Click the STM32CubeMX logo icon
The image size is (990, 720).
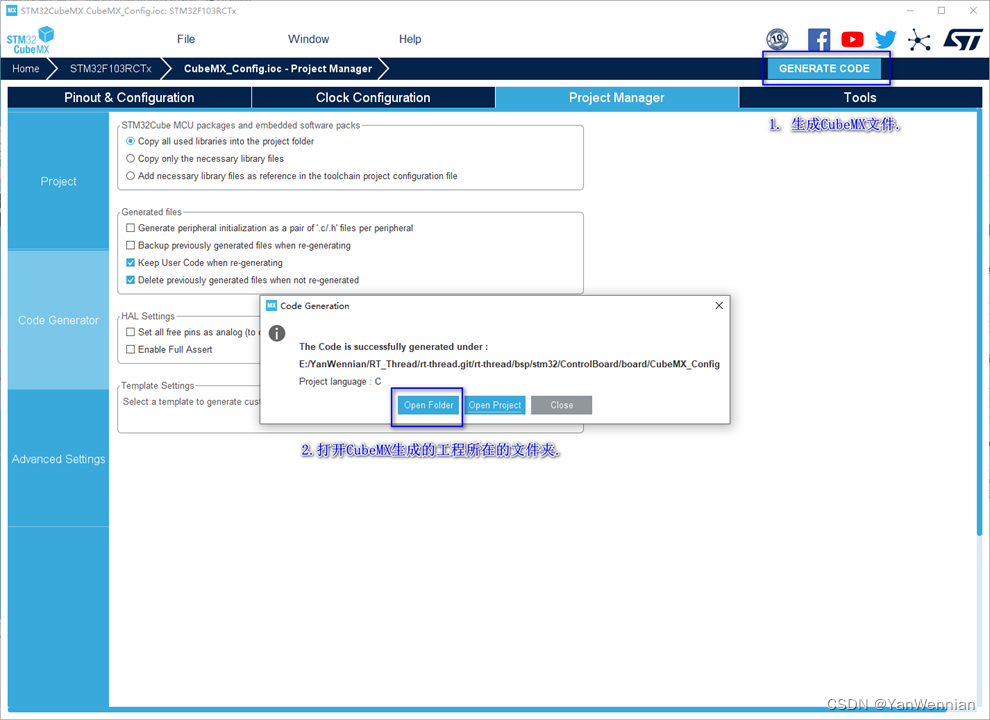pos(30,40)
